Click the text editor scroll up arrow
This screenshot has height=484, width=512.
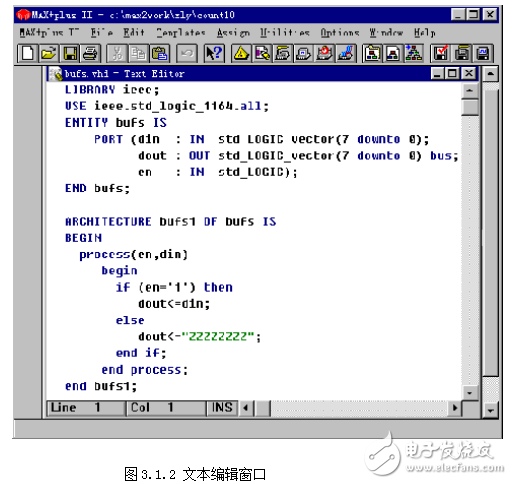pyautogui.click(x=470, y=91)
